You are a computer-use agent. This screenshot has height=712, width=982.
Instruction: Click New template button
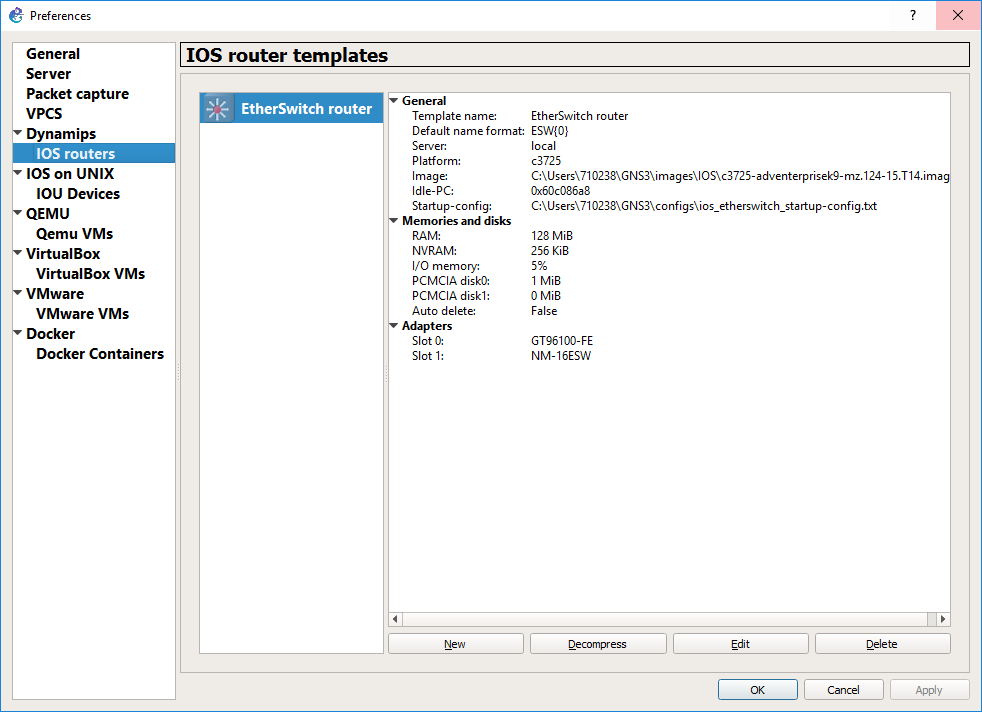click(x=455, y=644)
